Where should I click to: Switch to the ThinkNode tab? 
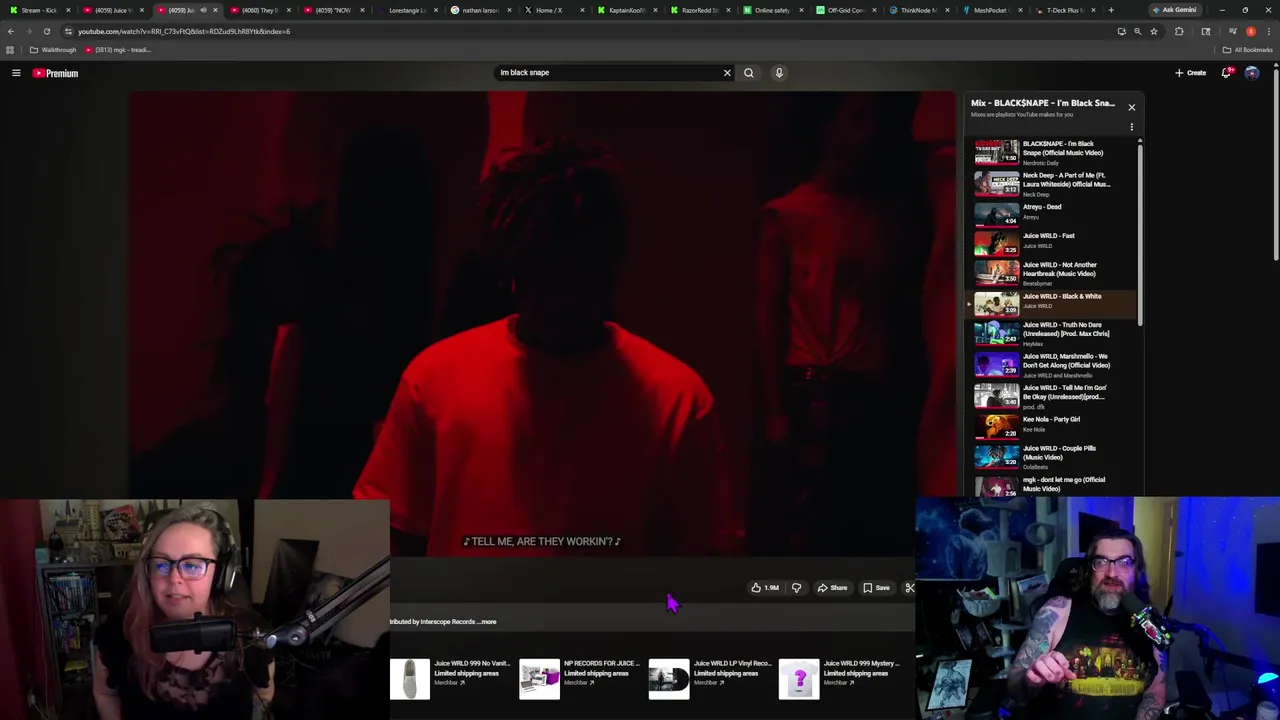[x=919, y=10]
